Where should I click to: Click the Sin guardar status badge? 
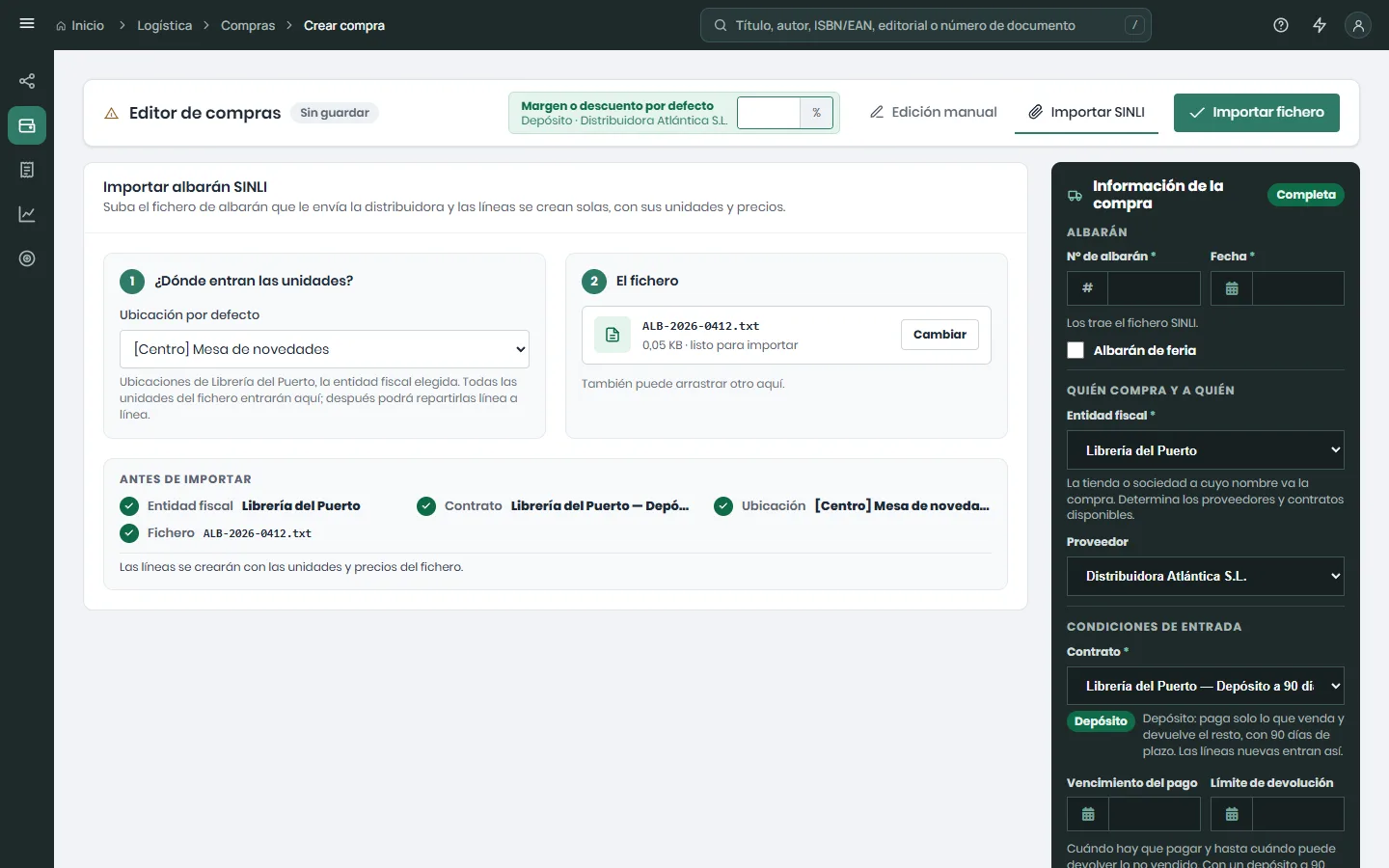[335, 113]
